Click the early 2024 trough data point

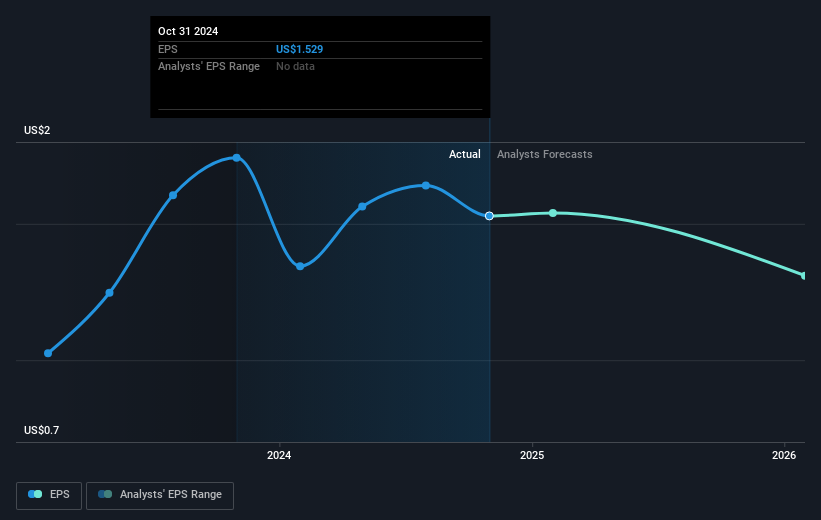tap(300, 266)
